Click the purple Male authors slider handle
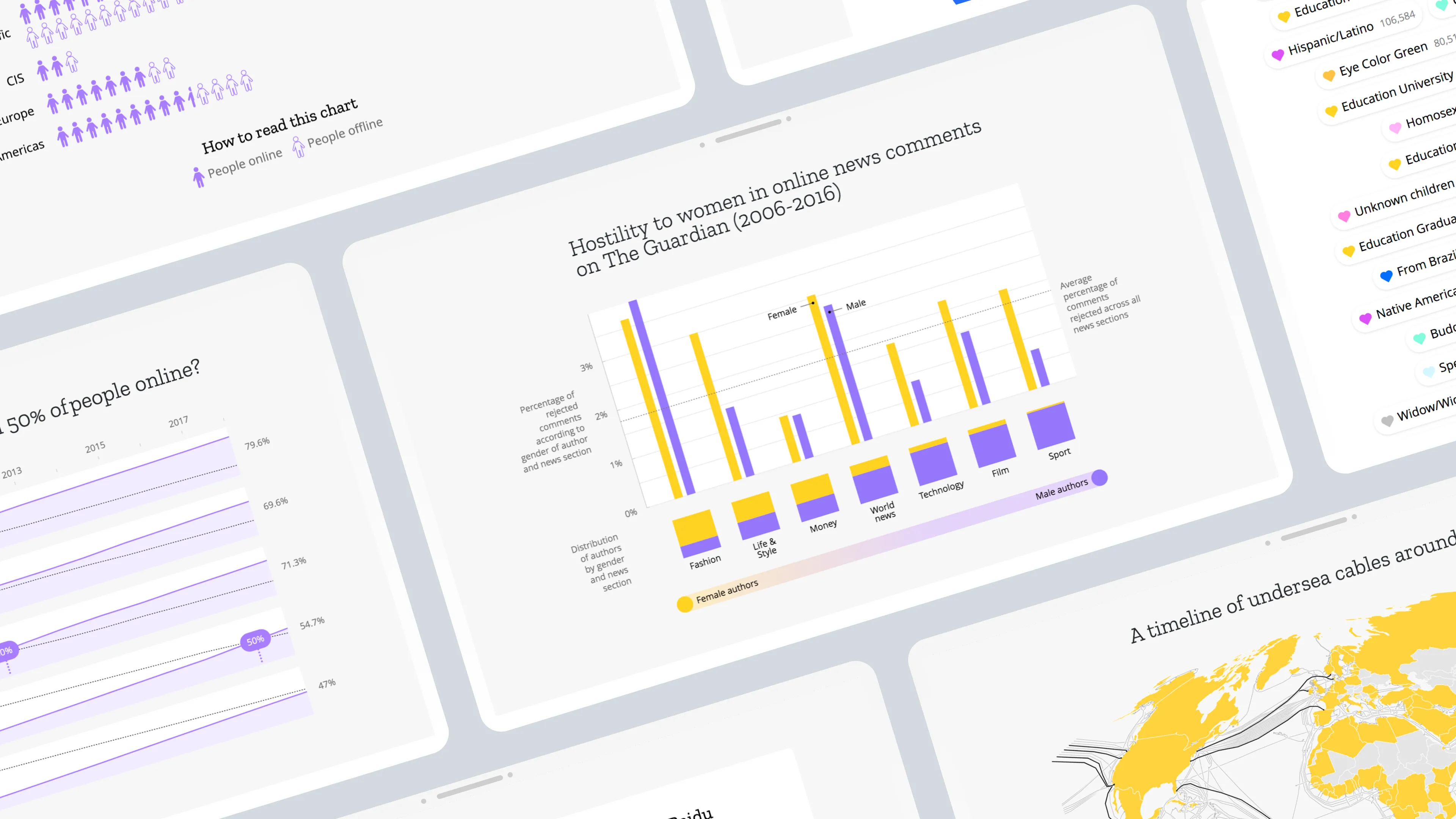Screen dimensions: 1456x819 pyautogui.click(x=1099, y=478)
